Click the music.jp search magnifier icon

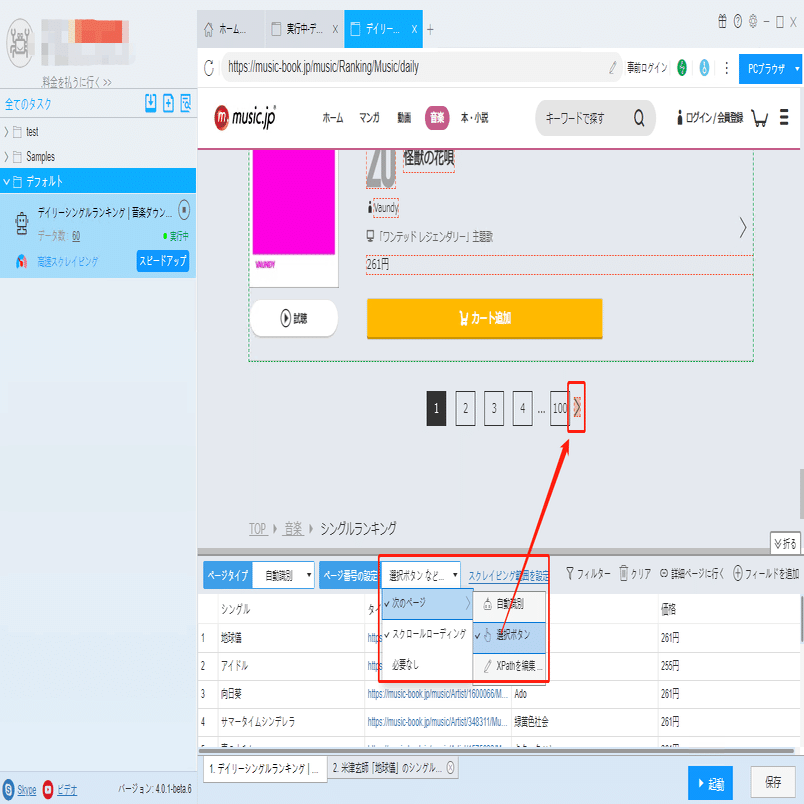click(638, 118)
